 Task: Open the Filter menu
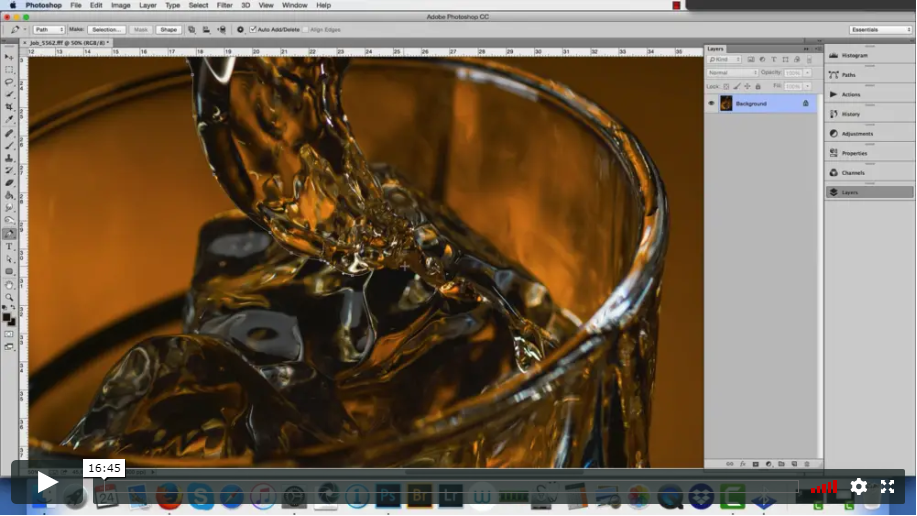[225, 5]
